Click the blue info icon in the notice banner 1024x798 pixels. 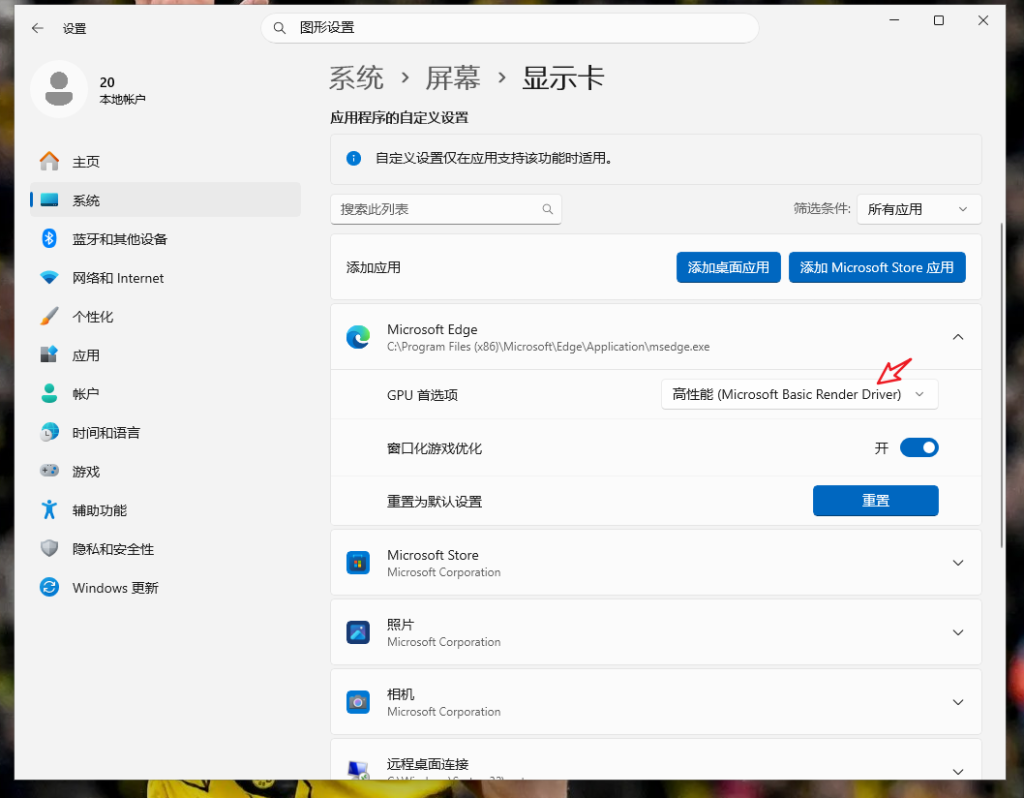[353, 158]
